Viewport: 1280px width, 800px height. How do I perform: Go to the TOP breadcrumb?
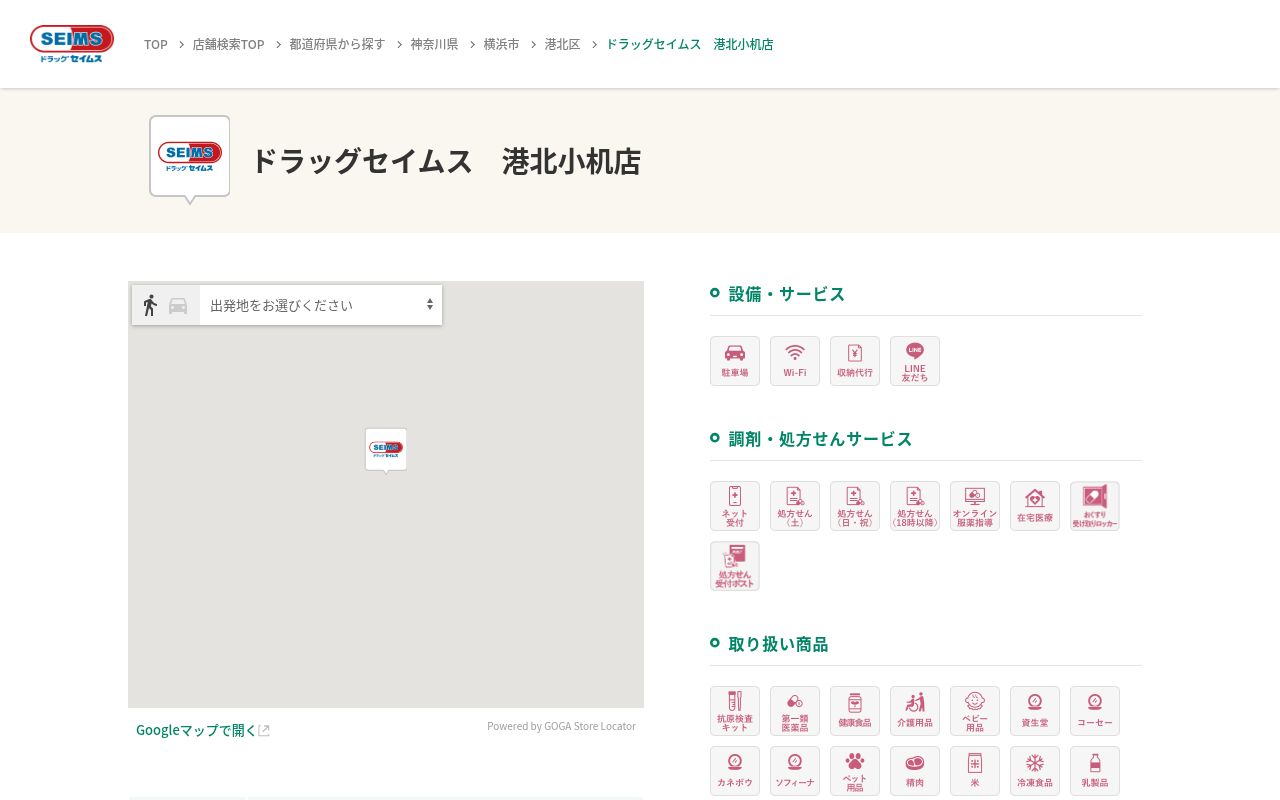[156, 44]
